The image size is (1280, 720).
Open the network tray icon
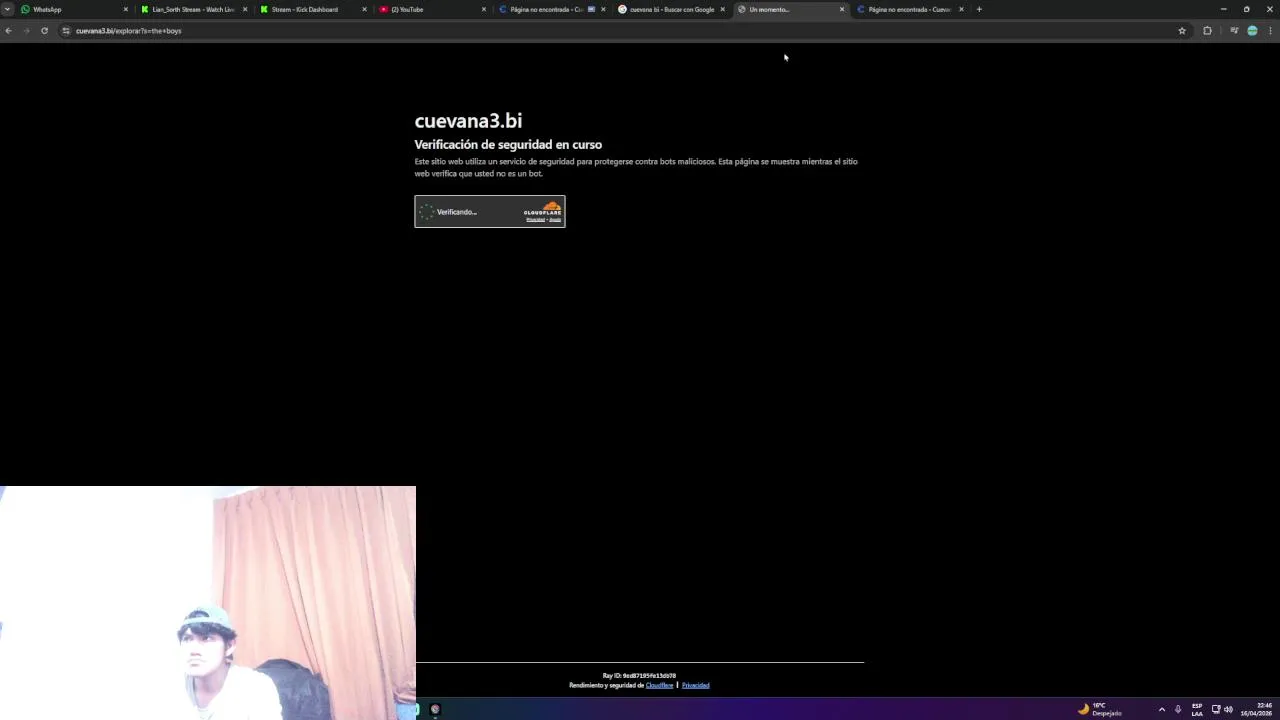(x=1216, y=709)
